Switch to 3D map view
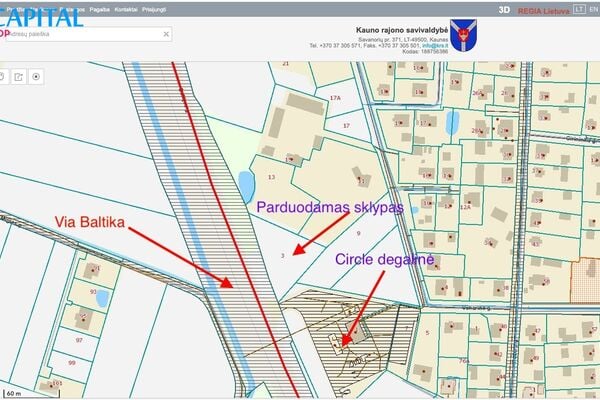Viewport: 600px width, 400px height. pos(504,10)
